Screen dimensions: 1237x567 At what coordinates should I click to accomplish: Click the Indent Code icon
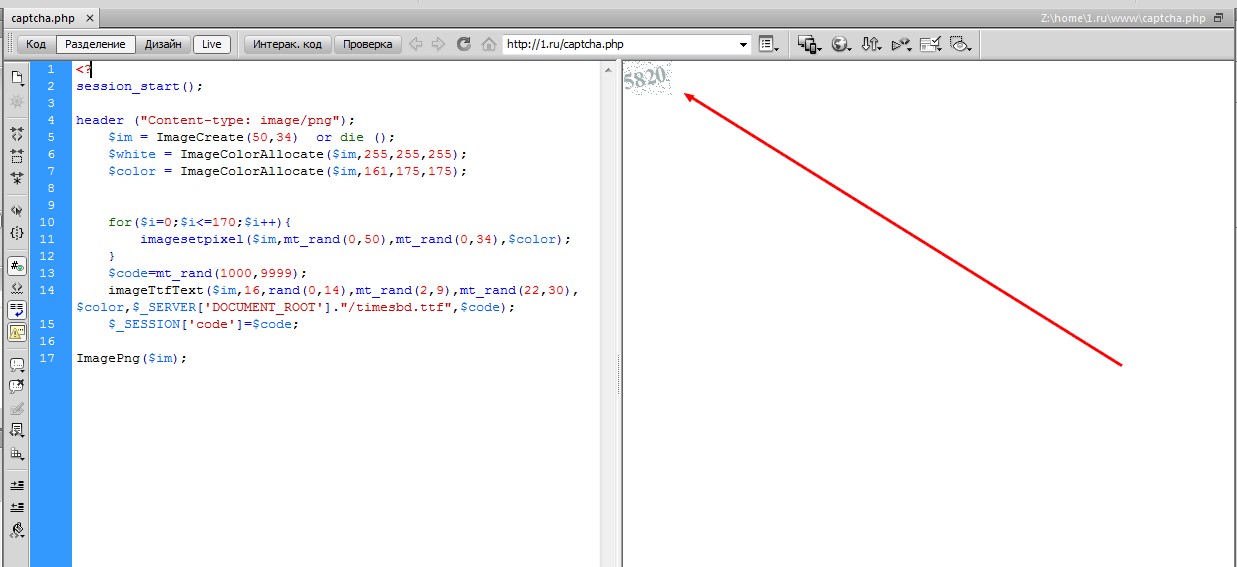(17, 484)
